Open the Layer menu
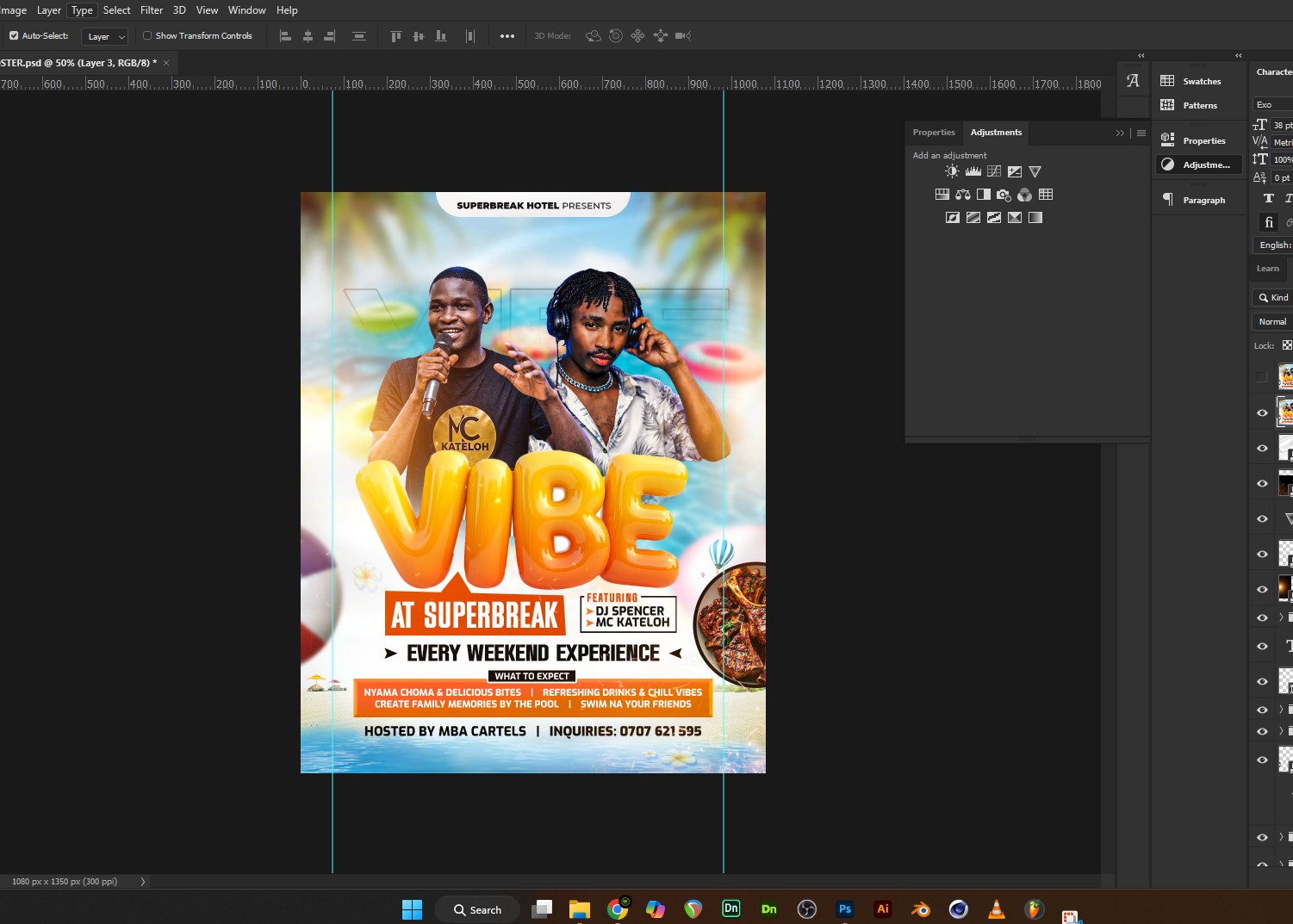This screenshot has width=1293, height=924. [x=49, y=10]
